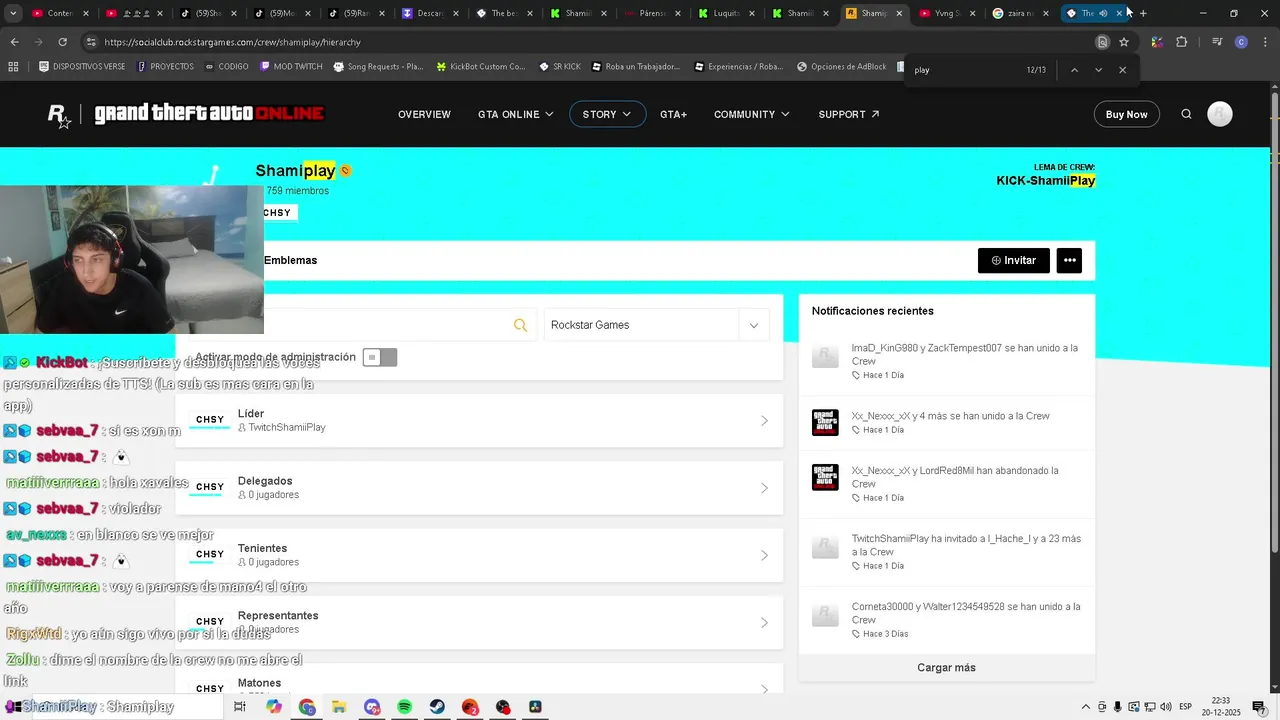Expand the Tenientes rank row
This screenshot has height=720, width=1280.
coord(479,555)
